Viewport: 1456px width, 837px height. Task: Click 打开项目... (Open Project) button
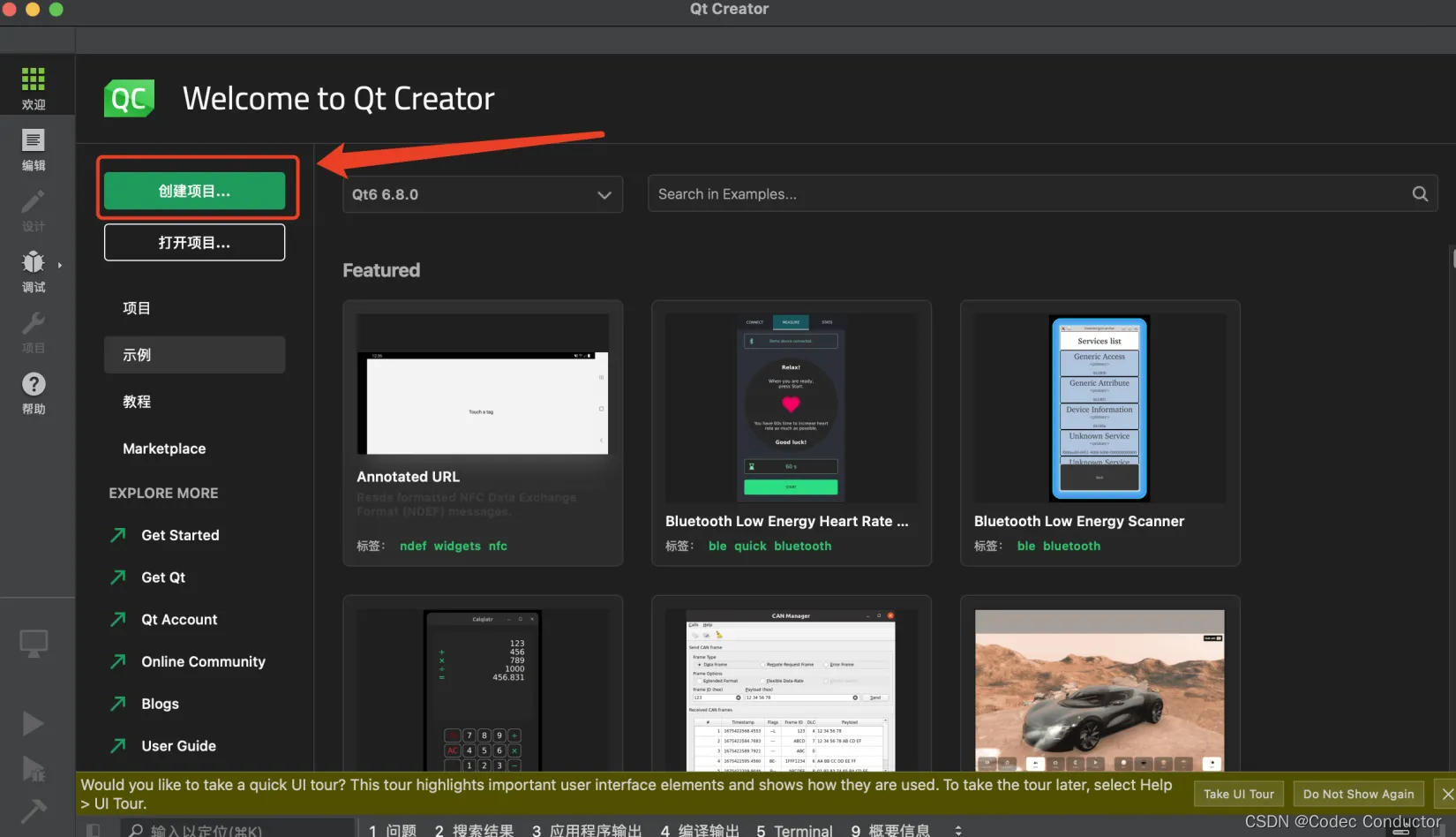click(194, 242)
